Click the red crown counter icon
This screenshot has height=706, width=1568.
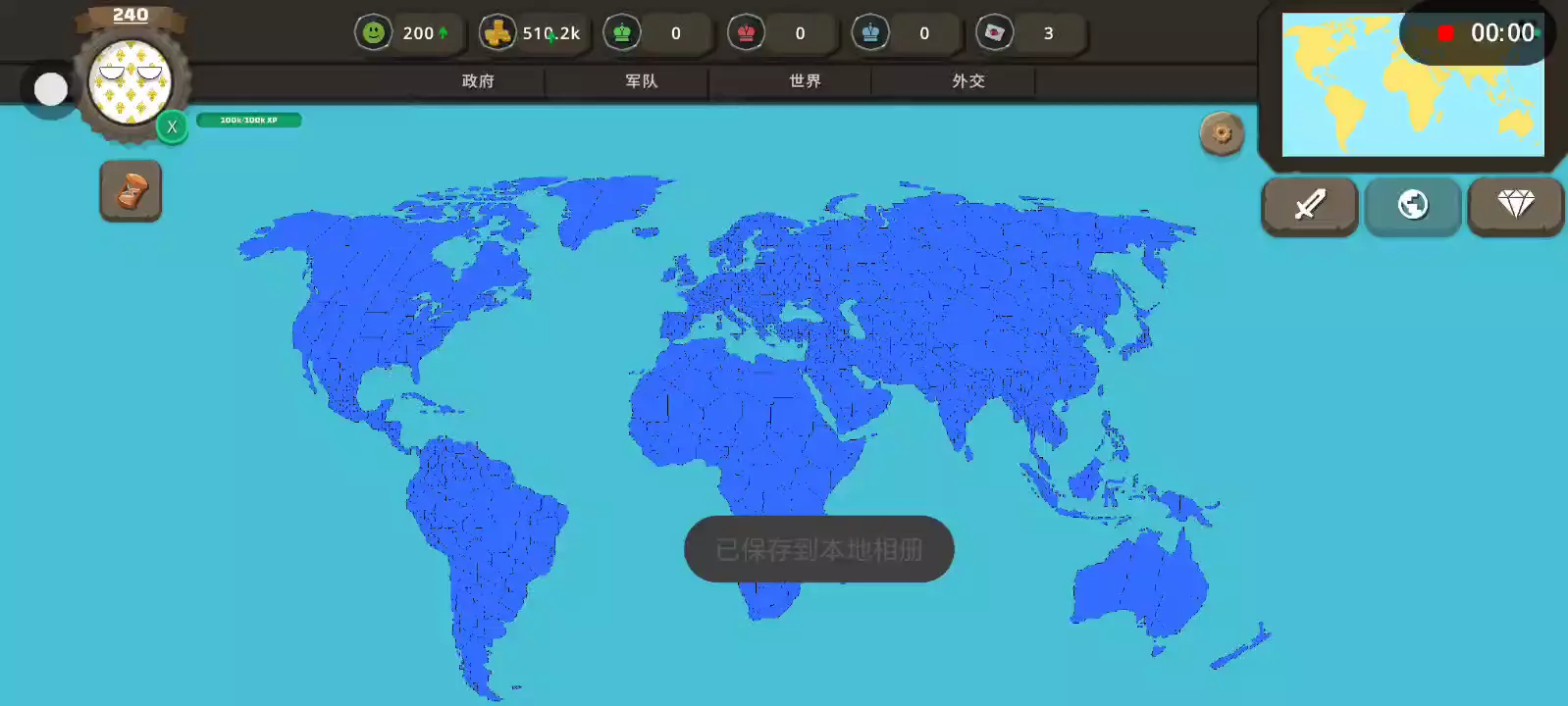[746, 33]
